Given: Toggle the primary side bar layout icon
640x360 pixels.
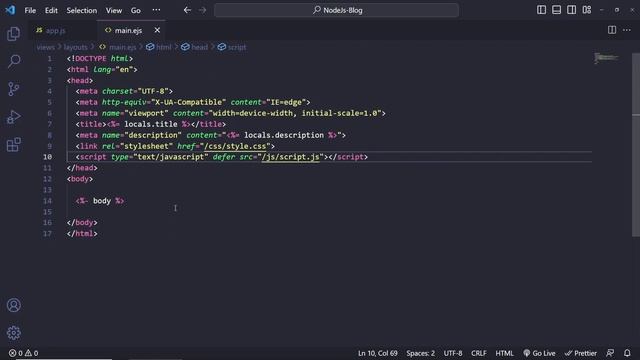Looking at the screenshot, I should [541, 10].
